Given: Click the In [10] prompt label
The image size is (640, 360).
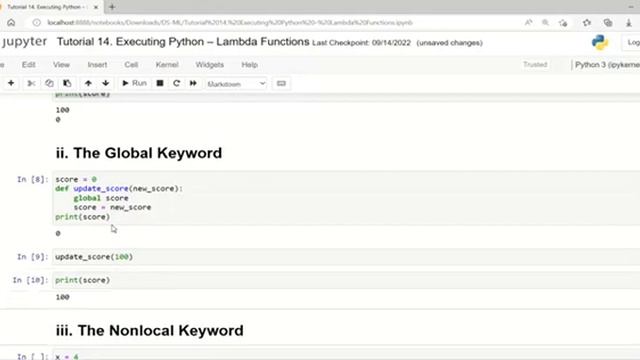Looking at the screenshot, I should pyautogui.click(x=30, y=280).
